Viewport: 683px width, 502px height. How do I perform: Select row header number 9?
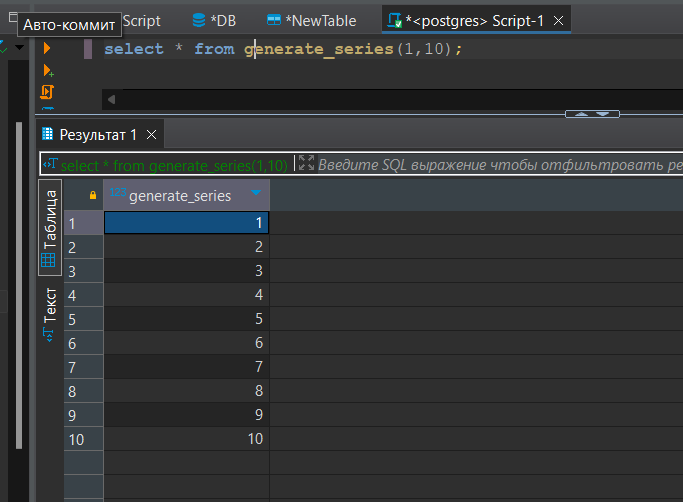tap(84, 415)
